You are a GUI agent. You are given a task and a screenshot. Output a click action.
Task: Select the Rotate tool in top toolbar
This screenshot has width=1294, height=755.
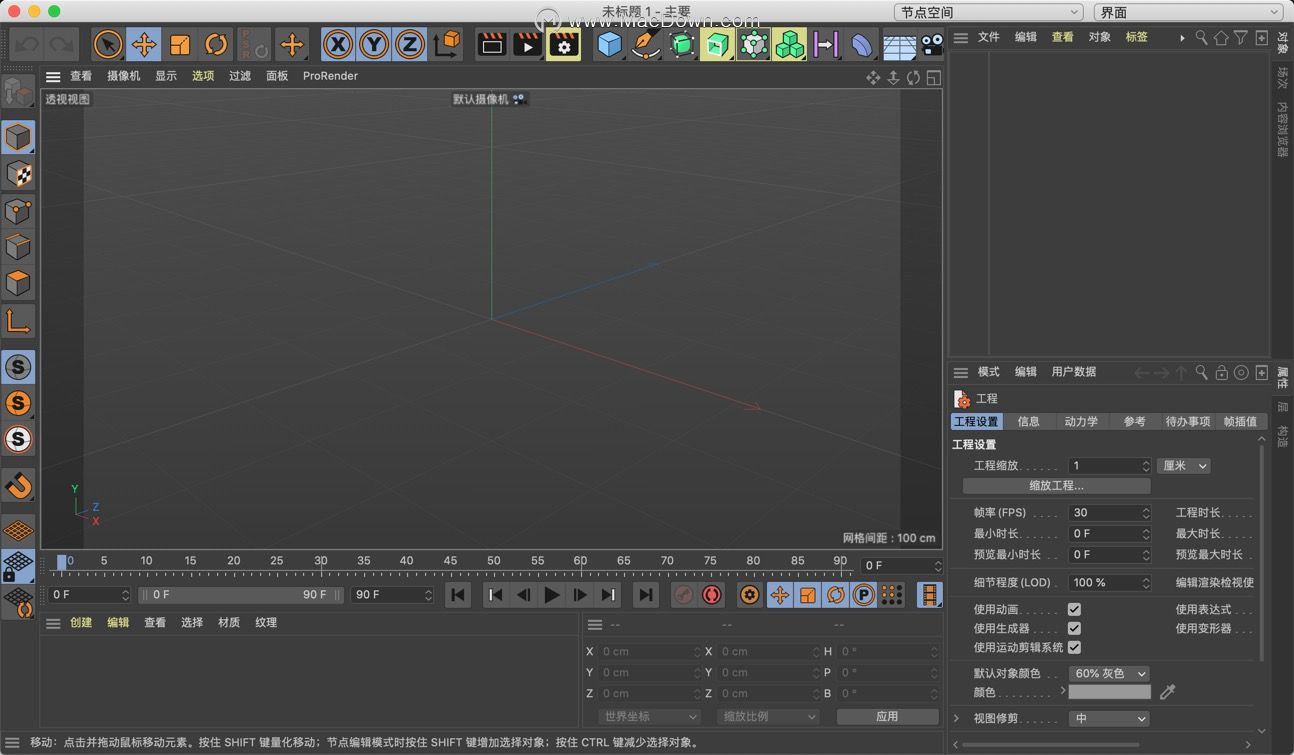[216, 44]
